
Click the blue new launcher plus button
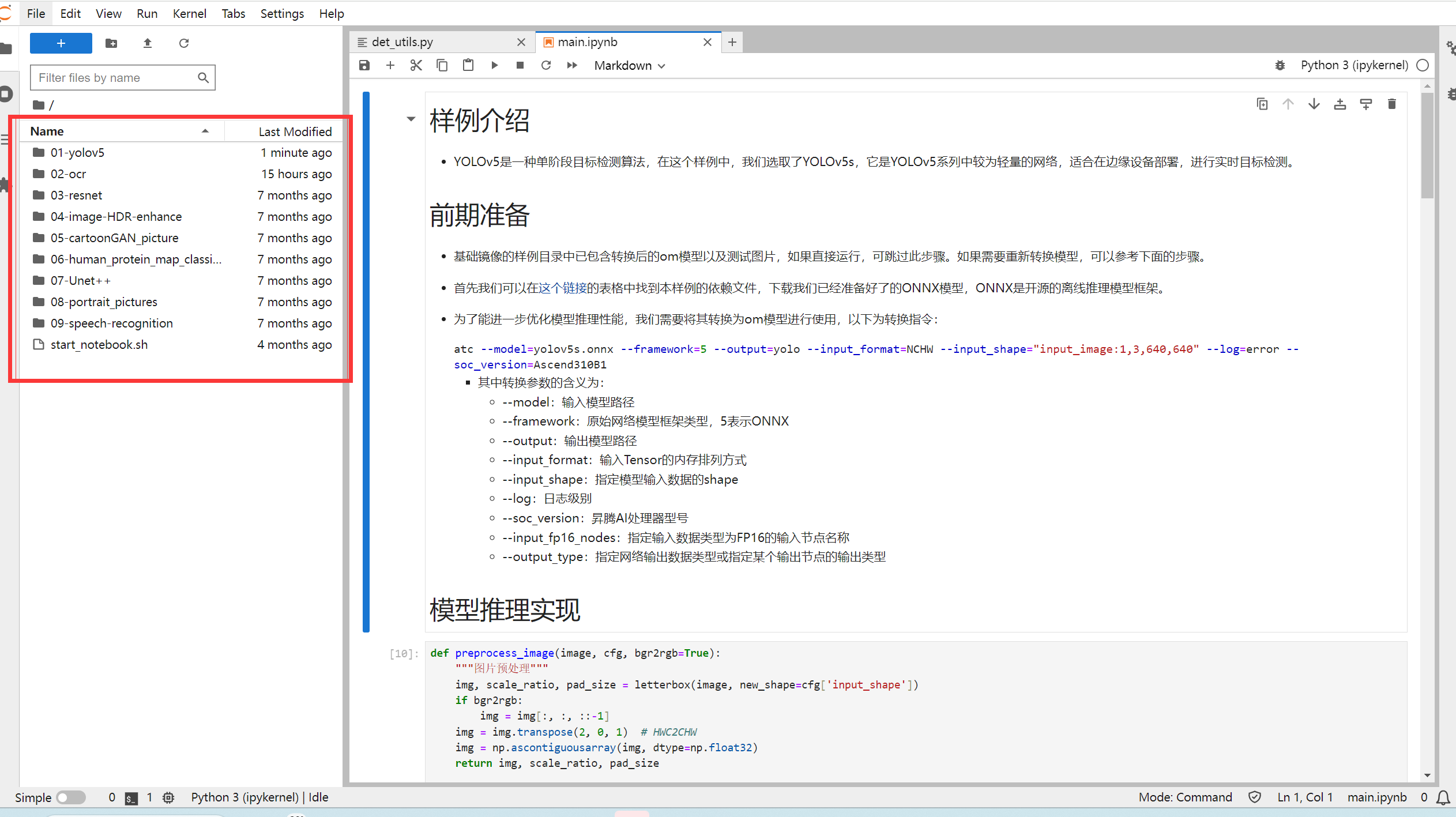(61, 43)
